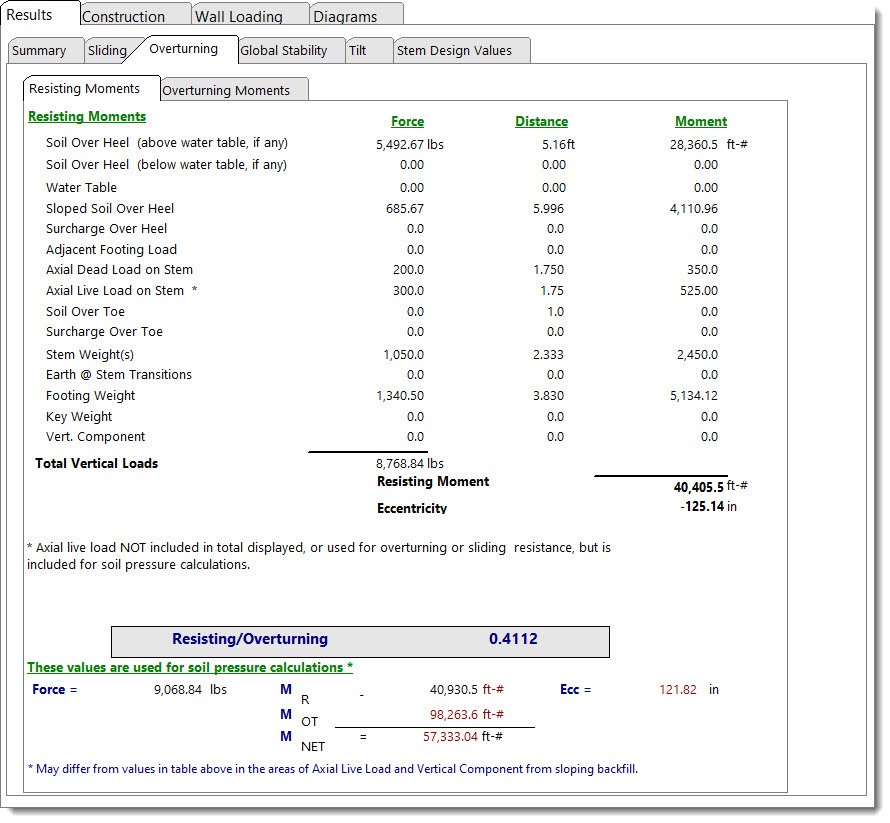Open the Summary sub-tab
890x823 pixels.
(x=39, y=51)
